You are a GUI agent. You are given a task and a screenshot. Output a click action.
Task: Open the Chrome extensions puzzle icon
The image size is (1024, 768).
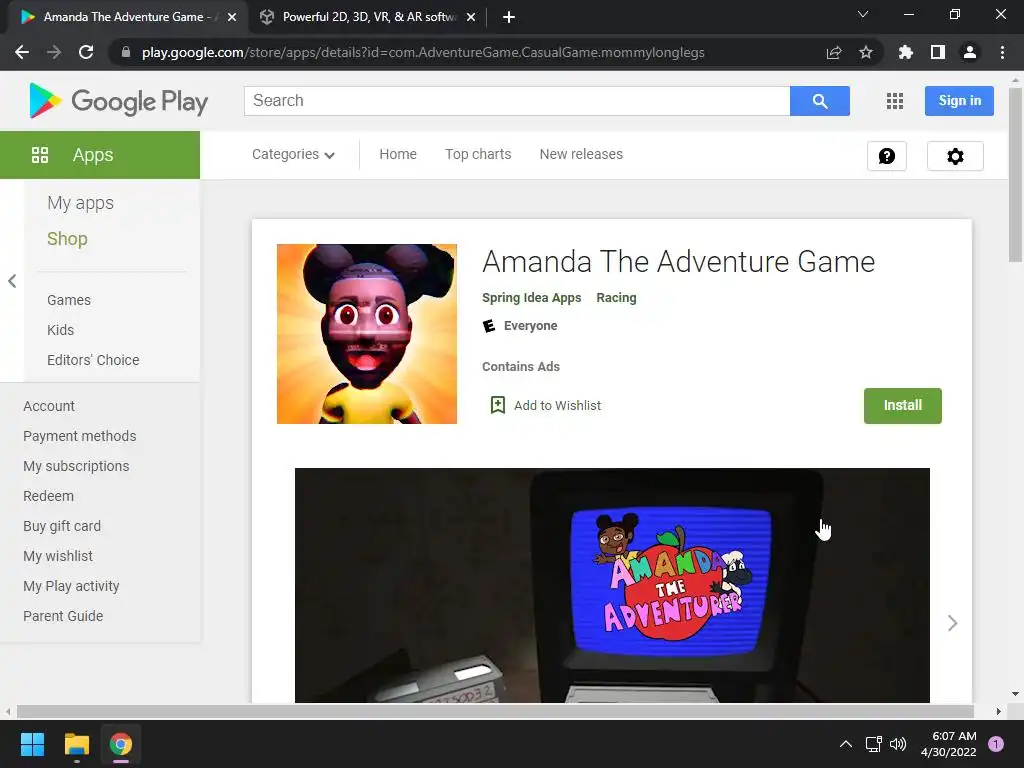(x=906, y=52)
